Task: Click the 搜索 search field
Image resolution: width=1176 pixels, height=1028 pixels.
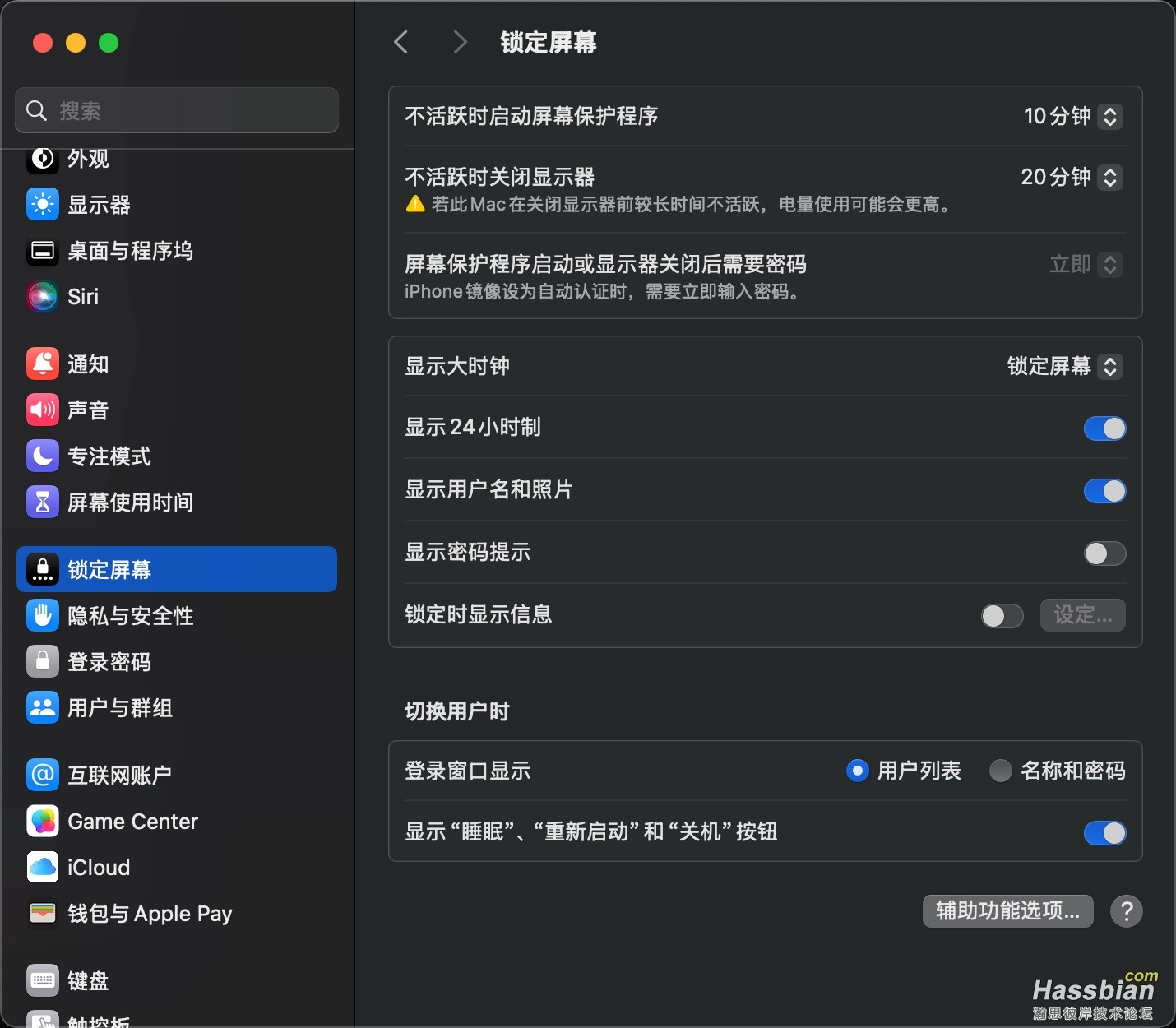Action: pos(177,110)
